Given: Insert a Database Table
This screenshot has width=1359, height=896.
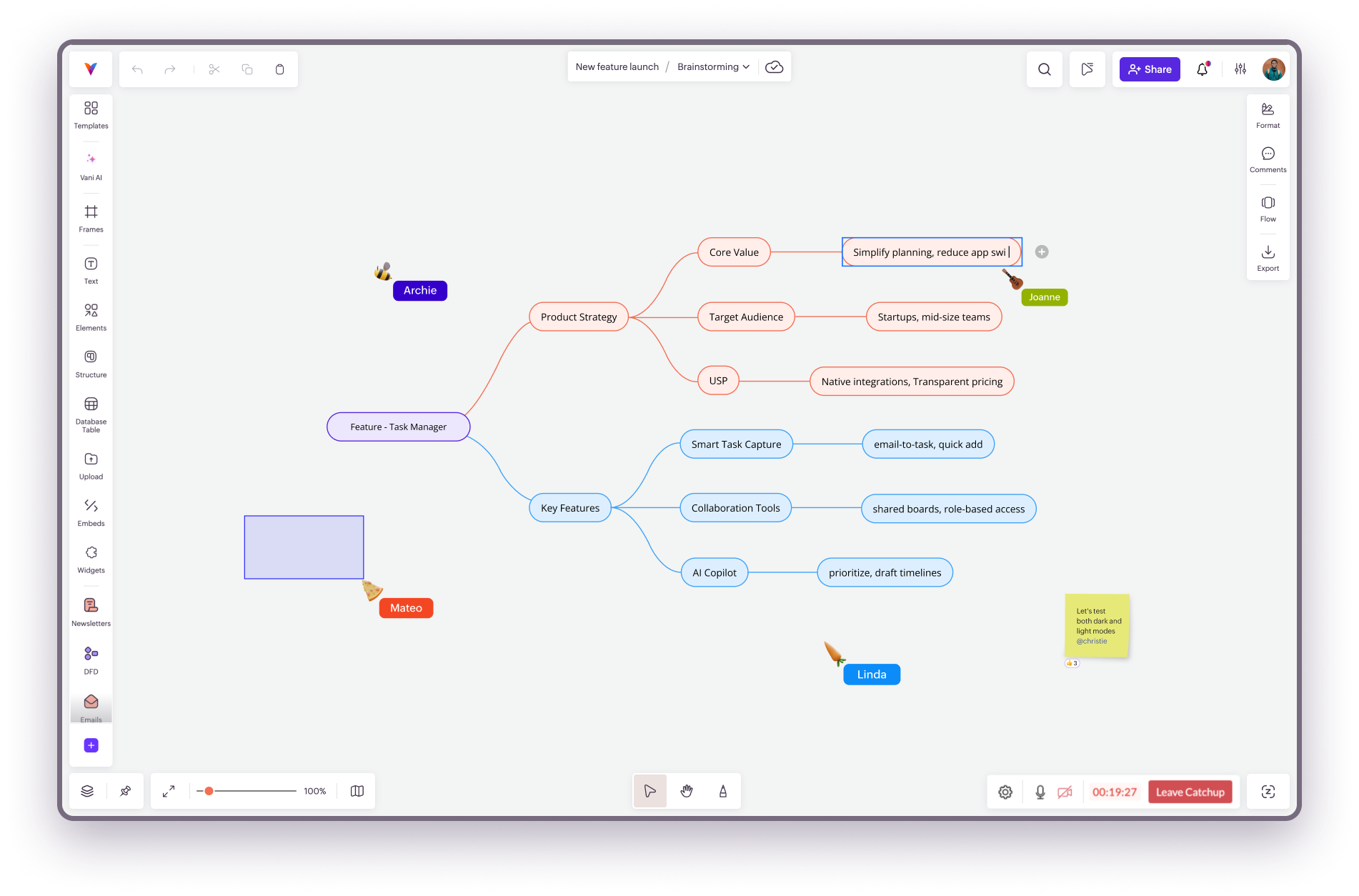Looking at the screenshot, I should click(x=91, y=414).
